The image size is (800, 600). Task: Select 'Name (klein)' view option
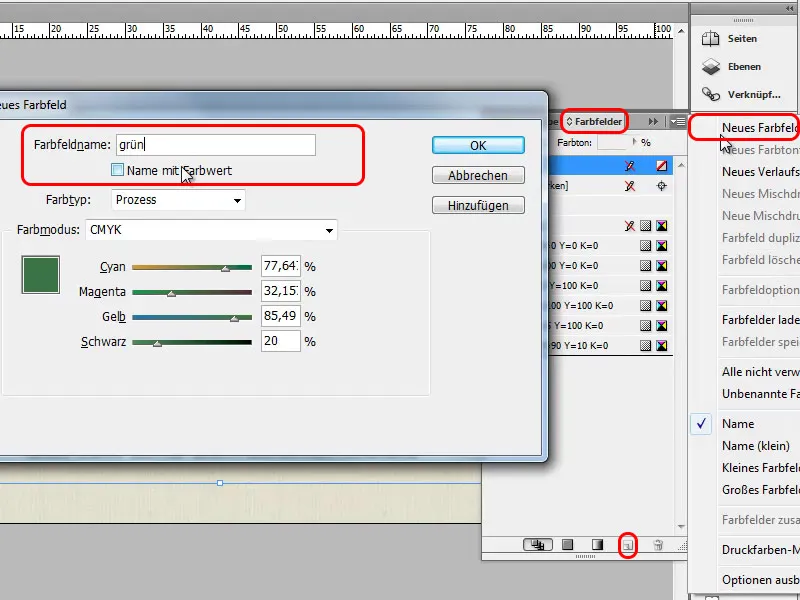pyautogui.click(x=756, y=446)
